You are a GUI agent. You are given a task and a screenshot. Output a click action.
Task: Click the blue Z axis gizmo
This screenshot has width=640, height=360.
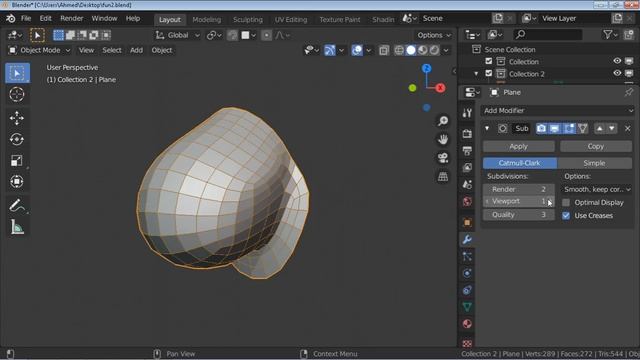[427, 68]
